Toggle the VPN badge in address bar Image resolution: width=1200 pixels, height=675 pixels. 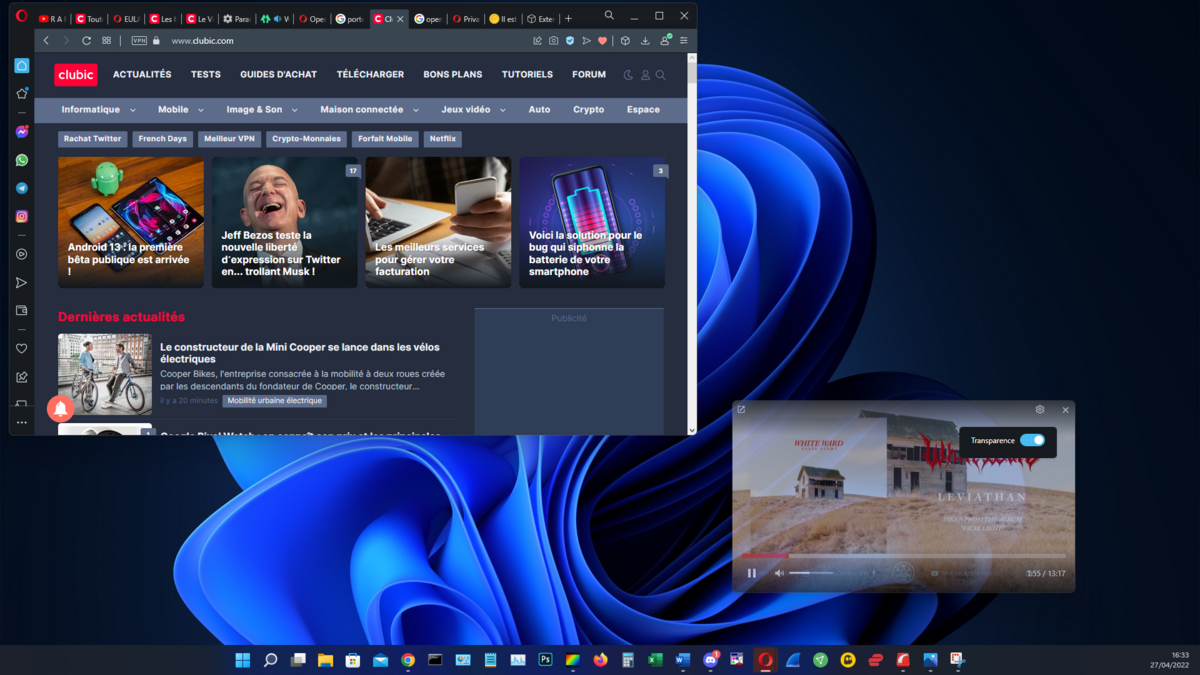click(x=139, y=41)
